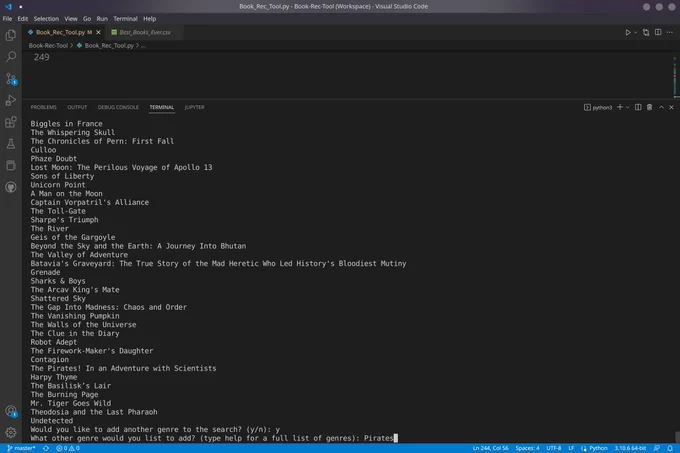Screen dimensions: 680x453
Task: Open the Extensions view
Action: 11,122
